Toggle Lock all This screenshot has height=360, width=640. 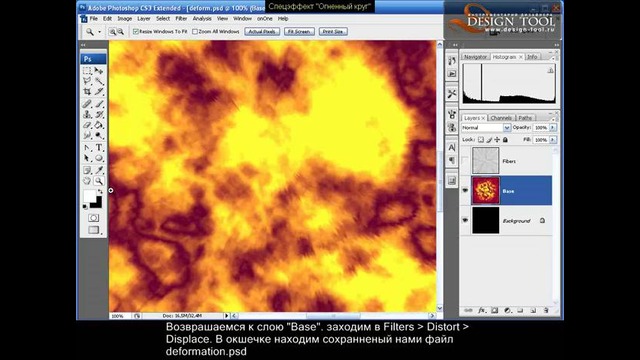point(505,140)
